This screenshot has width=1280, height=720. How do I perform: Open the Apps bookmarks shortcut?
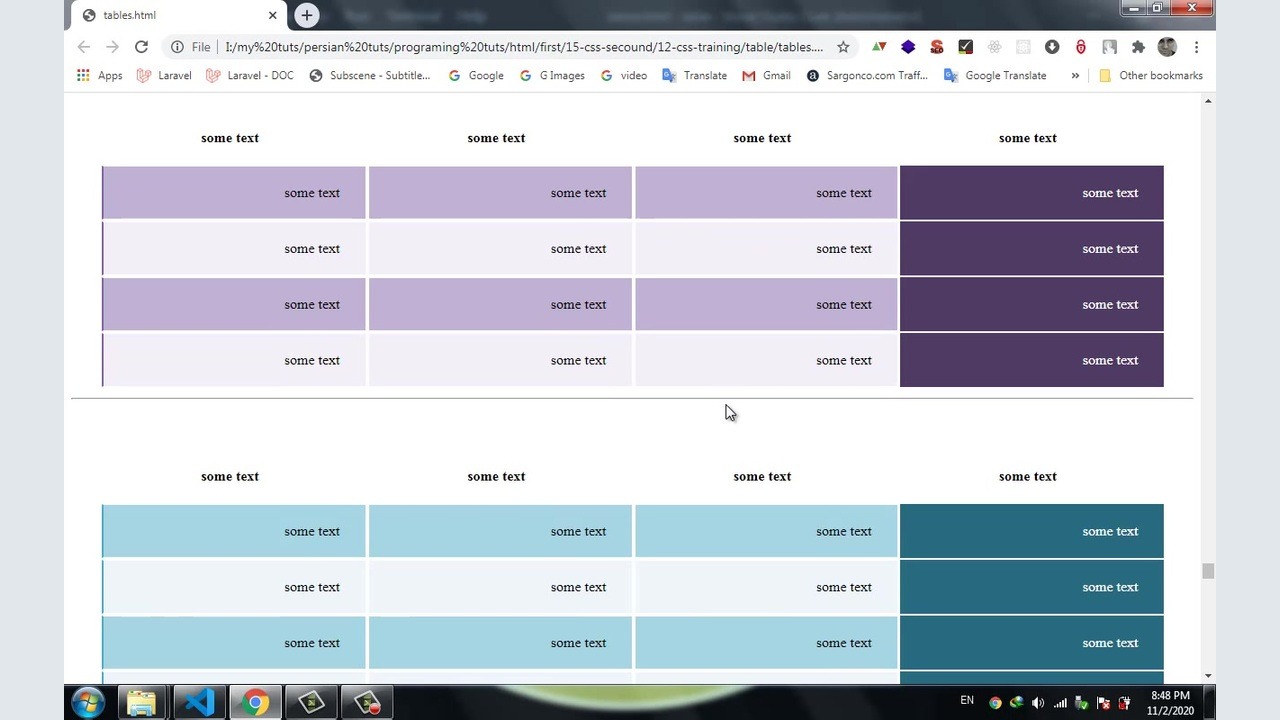click(99, 75)
